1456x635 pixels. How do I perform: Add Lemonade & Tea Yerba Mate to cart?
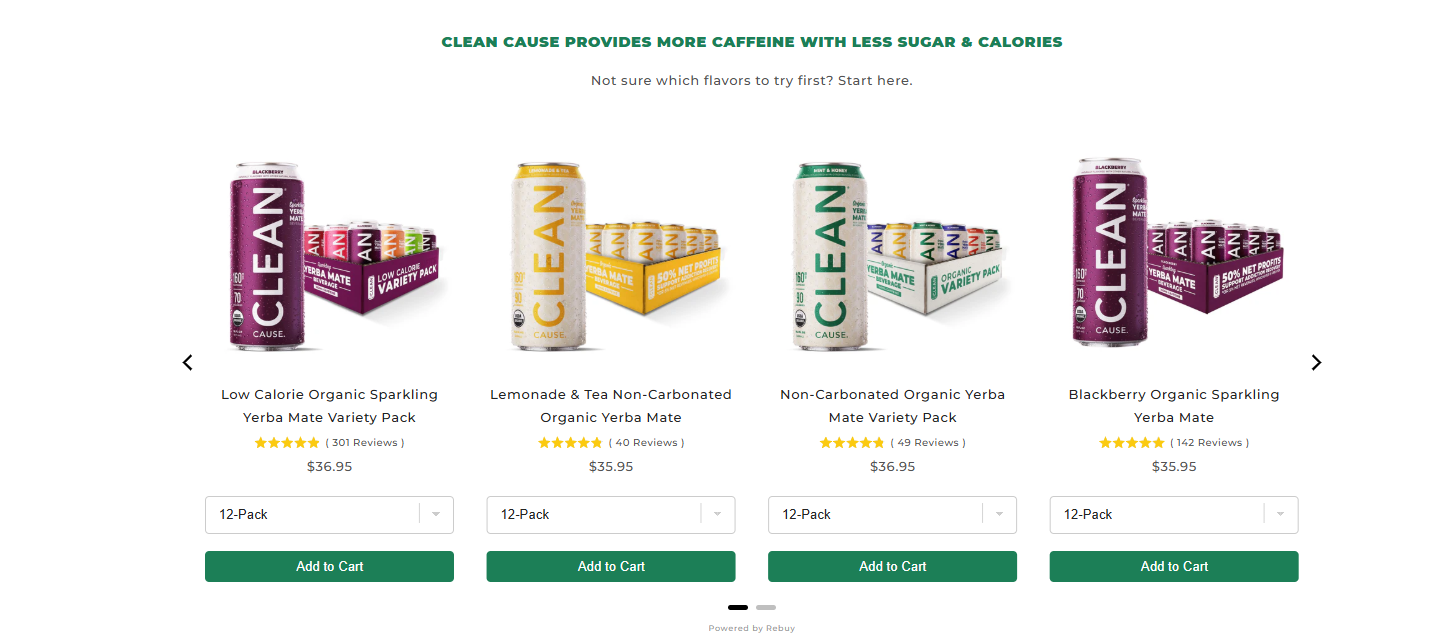click(610, 566)
